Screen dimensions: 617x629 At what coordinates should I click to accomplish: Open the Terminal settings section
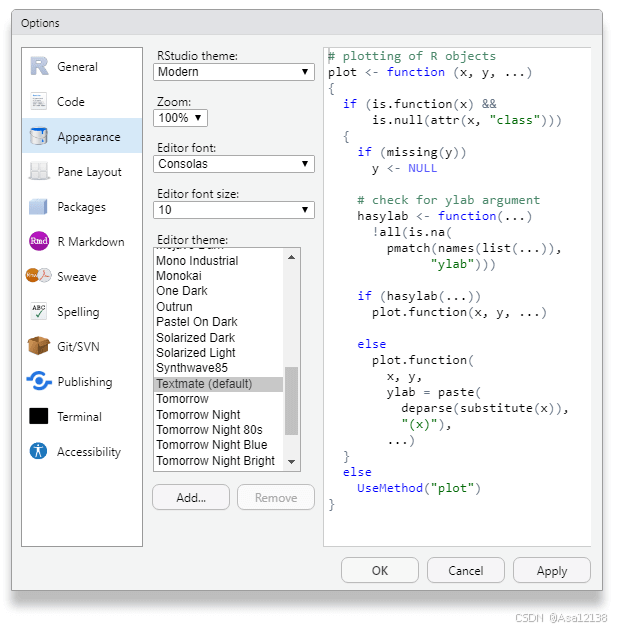coord(82,416)
